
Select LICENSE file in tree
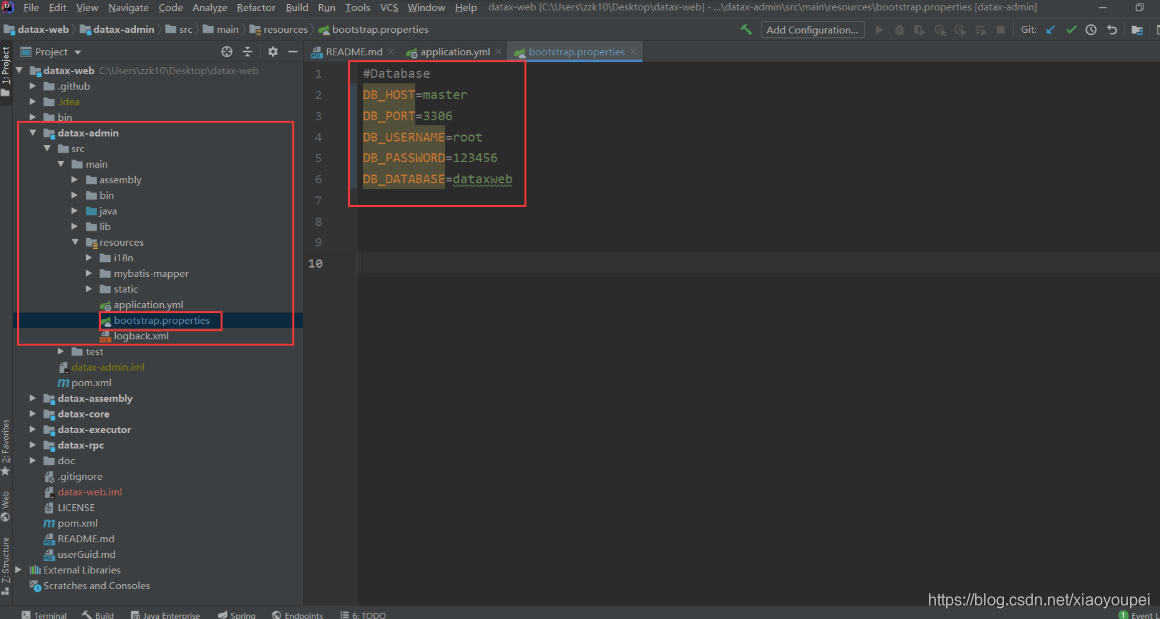pyautogui.click(x=76, y=507)
